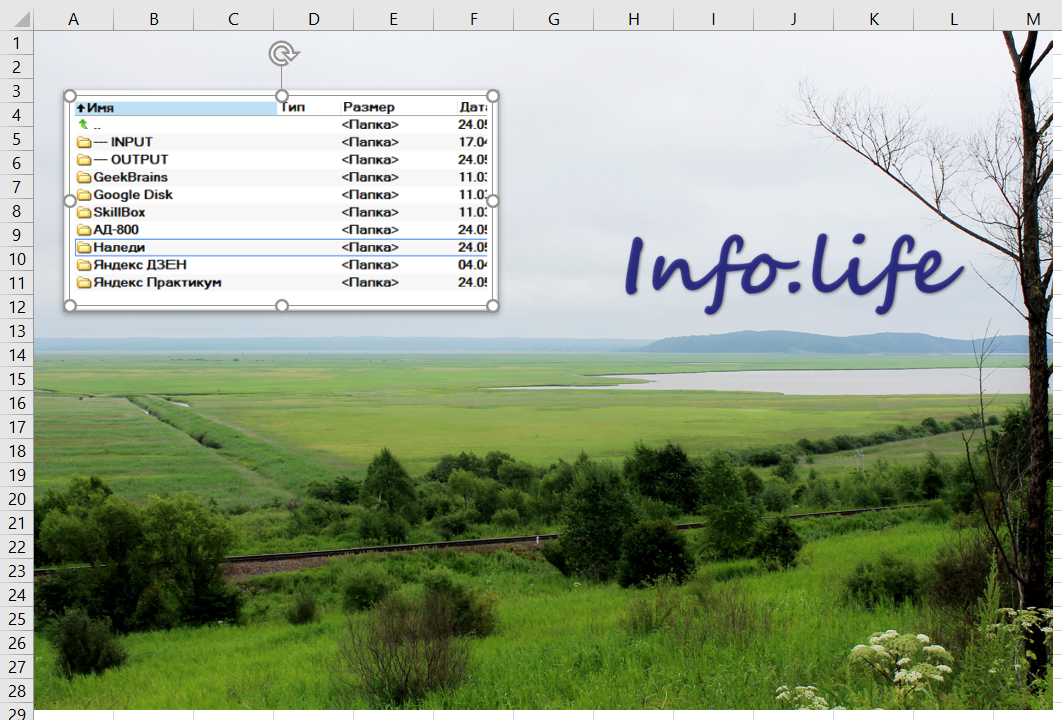
Task: Click the left-middle sizing handle of picture
Action: [x=70, y=200]
